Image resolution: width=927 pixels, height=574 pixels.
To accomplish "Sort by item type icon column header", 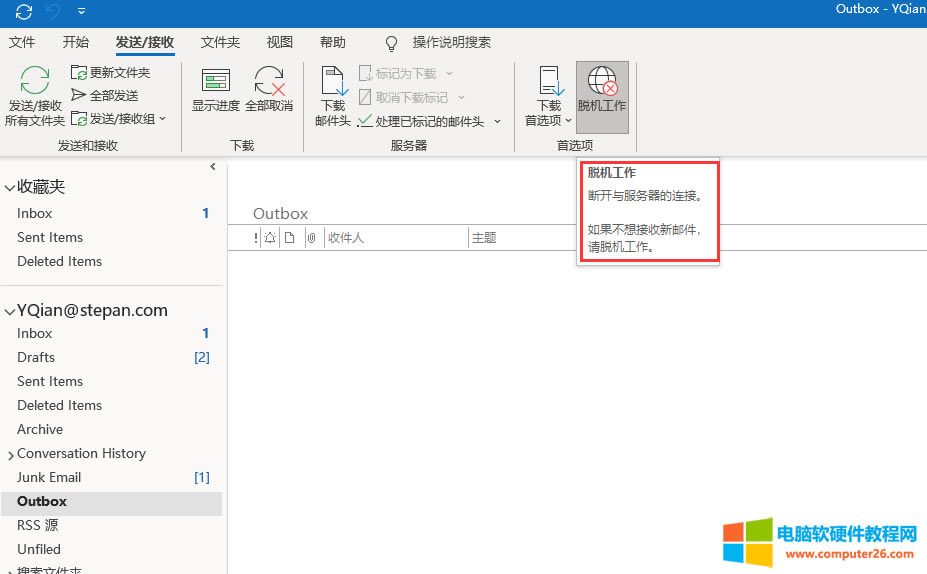I will click(x=290, y=238).
